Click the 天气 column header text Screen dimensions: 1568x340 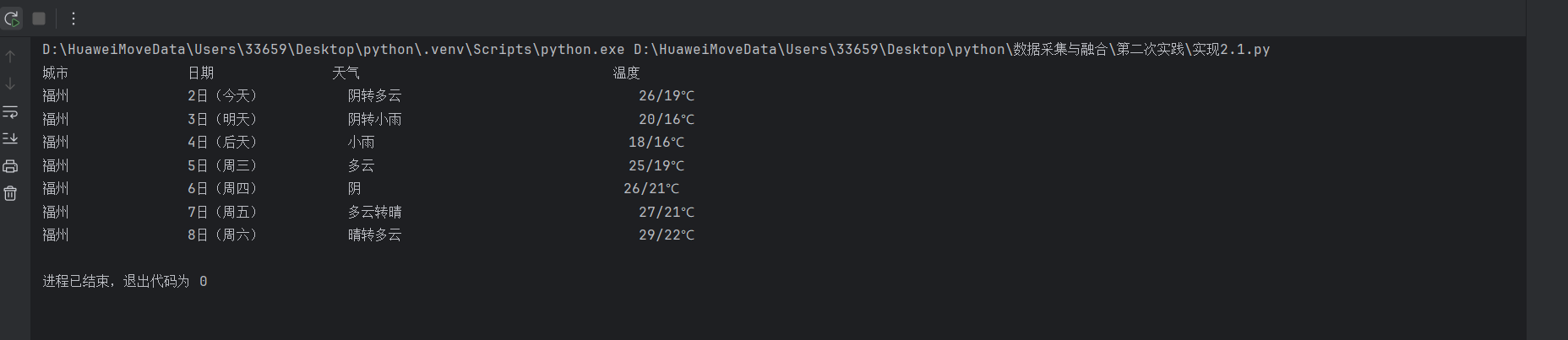[x=346, y=73]
